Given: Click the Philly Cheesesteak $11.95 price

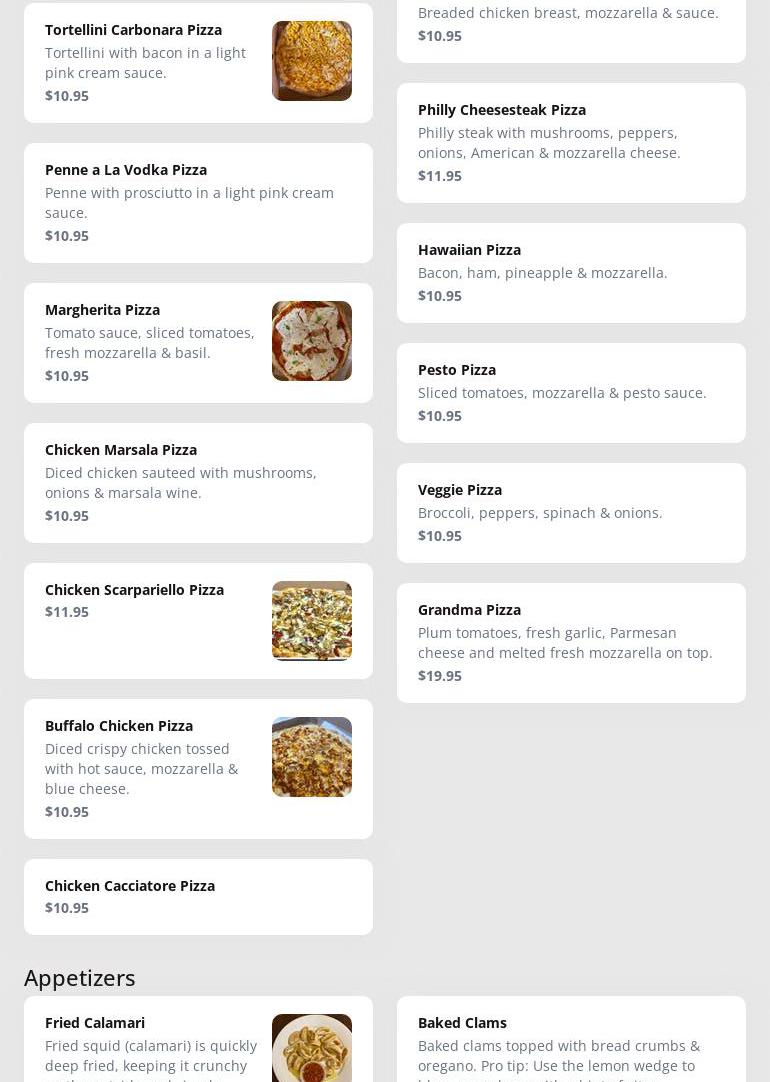Looking at the screenshot, I should (x=440, y=176).
